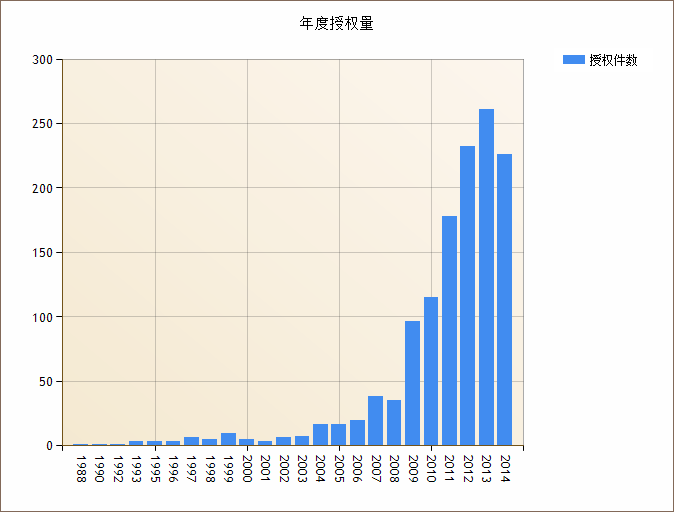Click y-axis value 100

point(43,317)
